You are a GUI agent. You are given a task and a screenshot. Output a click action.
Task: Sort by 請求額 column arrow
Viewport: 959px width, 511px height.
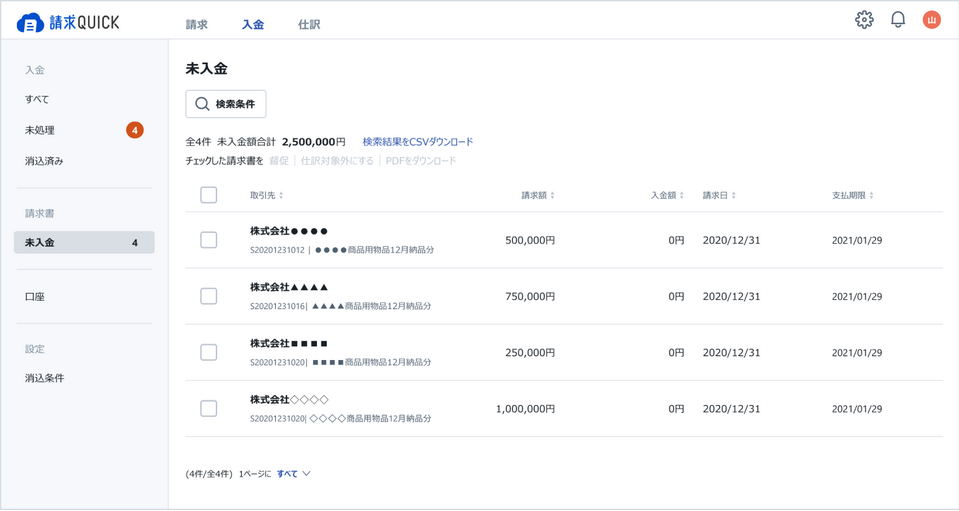click(x=552, y=196)
